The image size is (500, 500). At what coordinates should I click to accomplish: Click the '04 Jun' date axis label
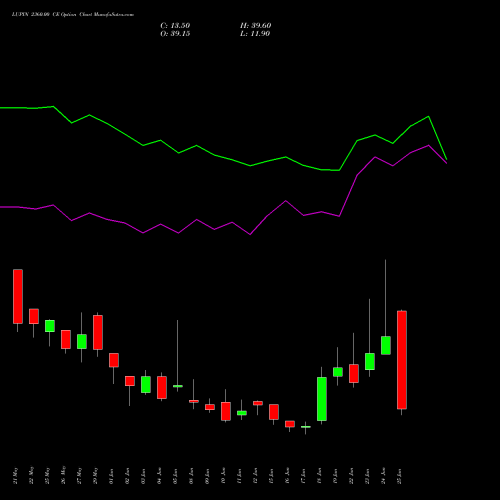159,476
